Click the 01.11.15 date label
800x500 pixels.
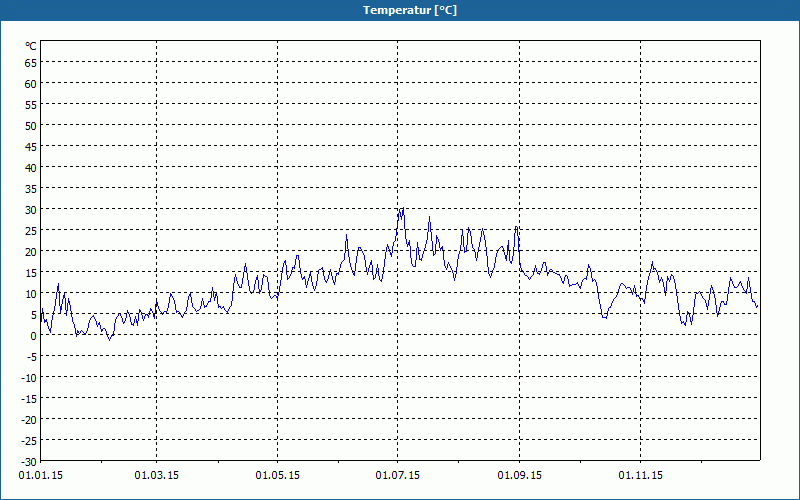pyautogui.click(x=640, y=476)
